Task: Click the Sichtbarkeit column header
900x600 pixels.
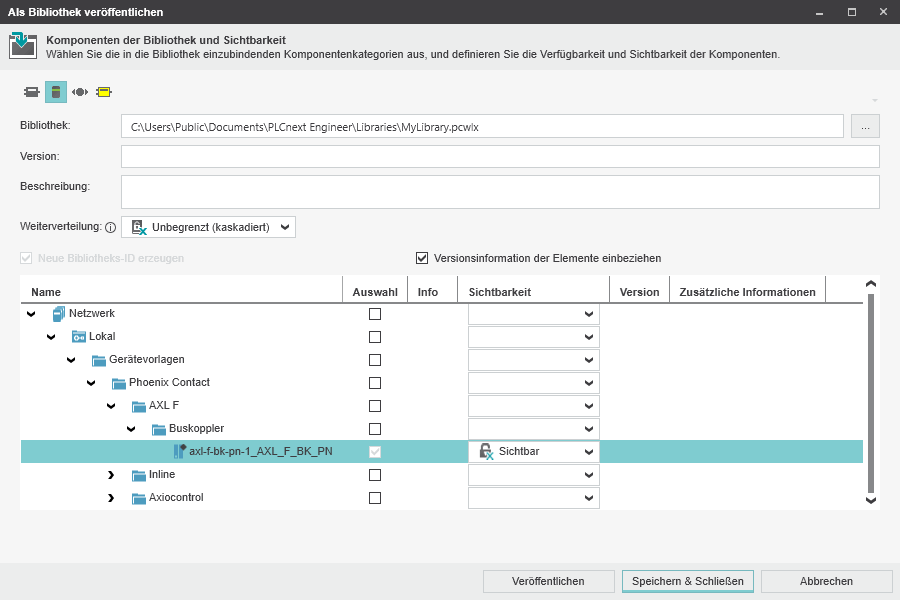Action: click(x=500, y=292)
